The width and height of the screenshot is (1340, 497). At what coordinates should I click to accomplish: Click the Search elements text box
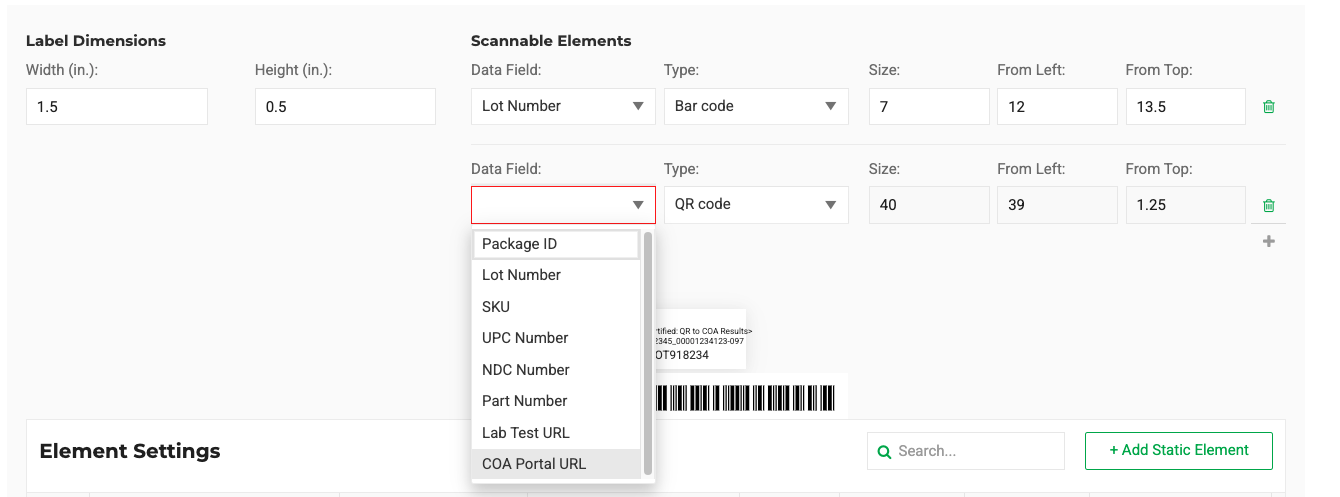click(975, 451)
